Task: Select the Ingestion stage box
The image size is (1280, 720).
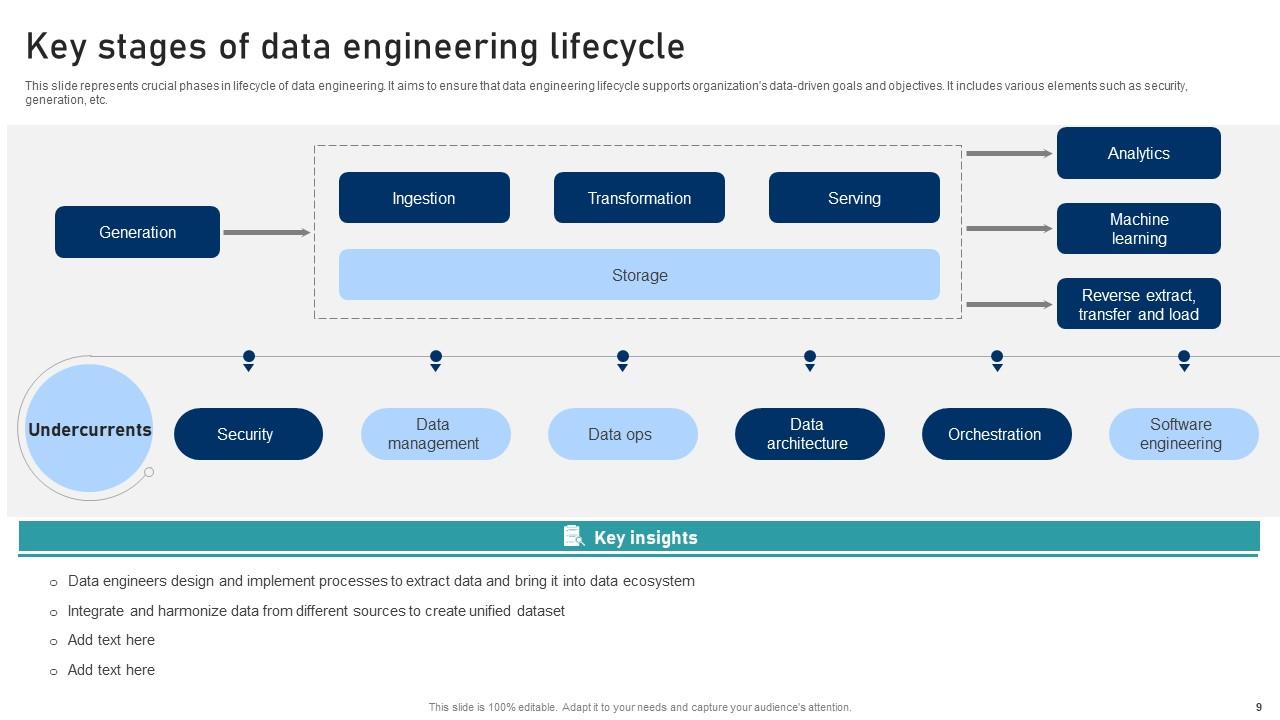Action: tap(424, 197)
